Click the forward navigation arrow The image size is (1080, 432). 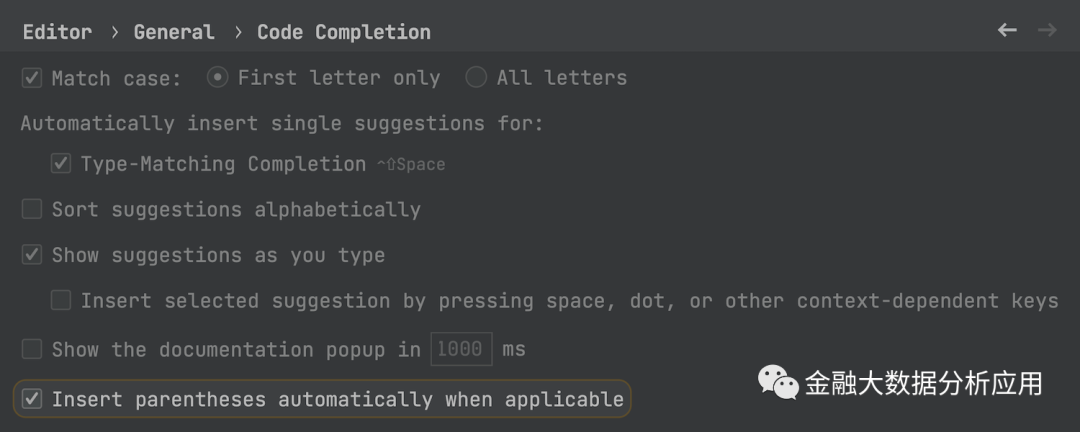coord(1047,31)
